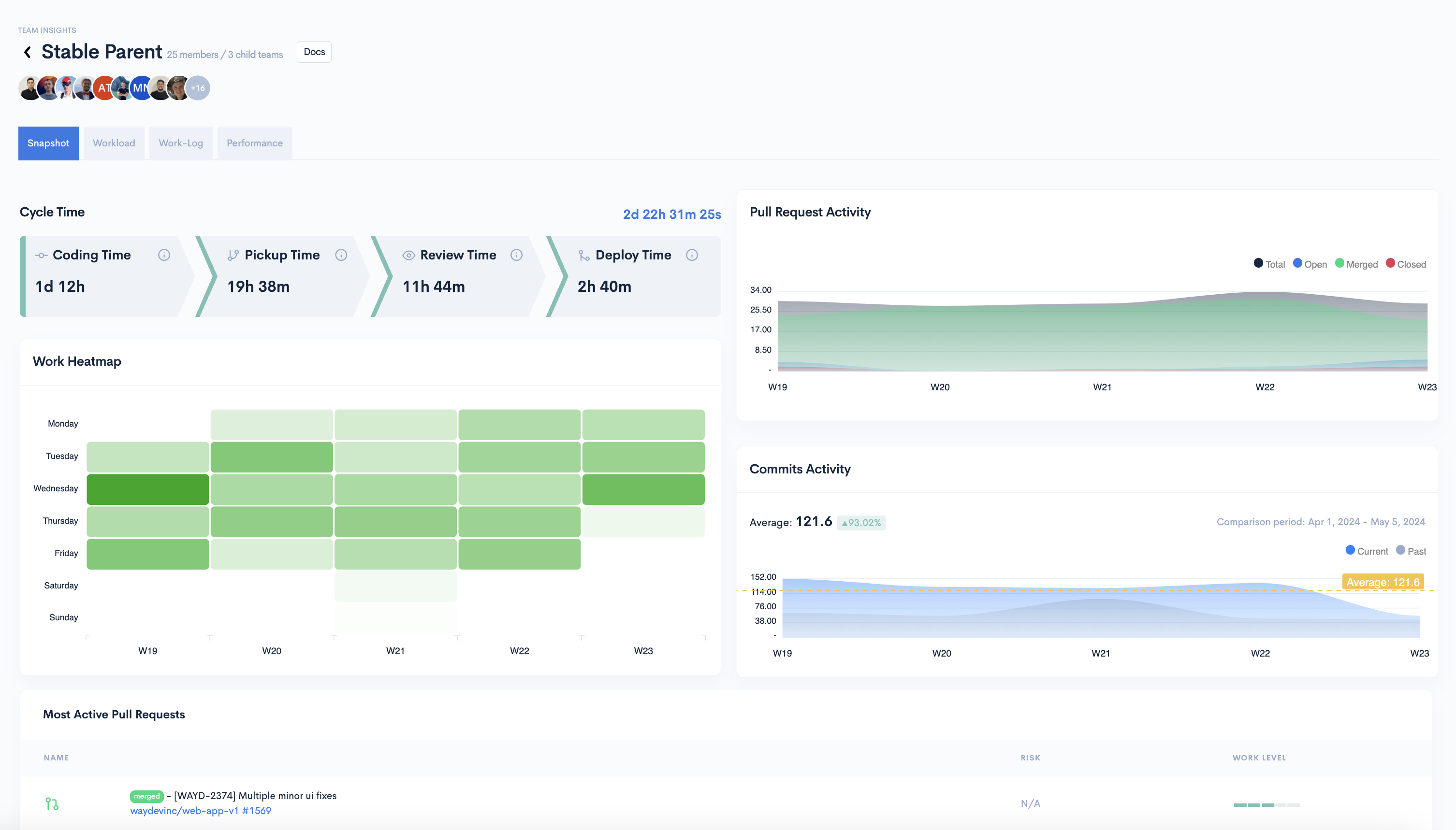Toggle Past series in Commits legend

point(1411,551)
